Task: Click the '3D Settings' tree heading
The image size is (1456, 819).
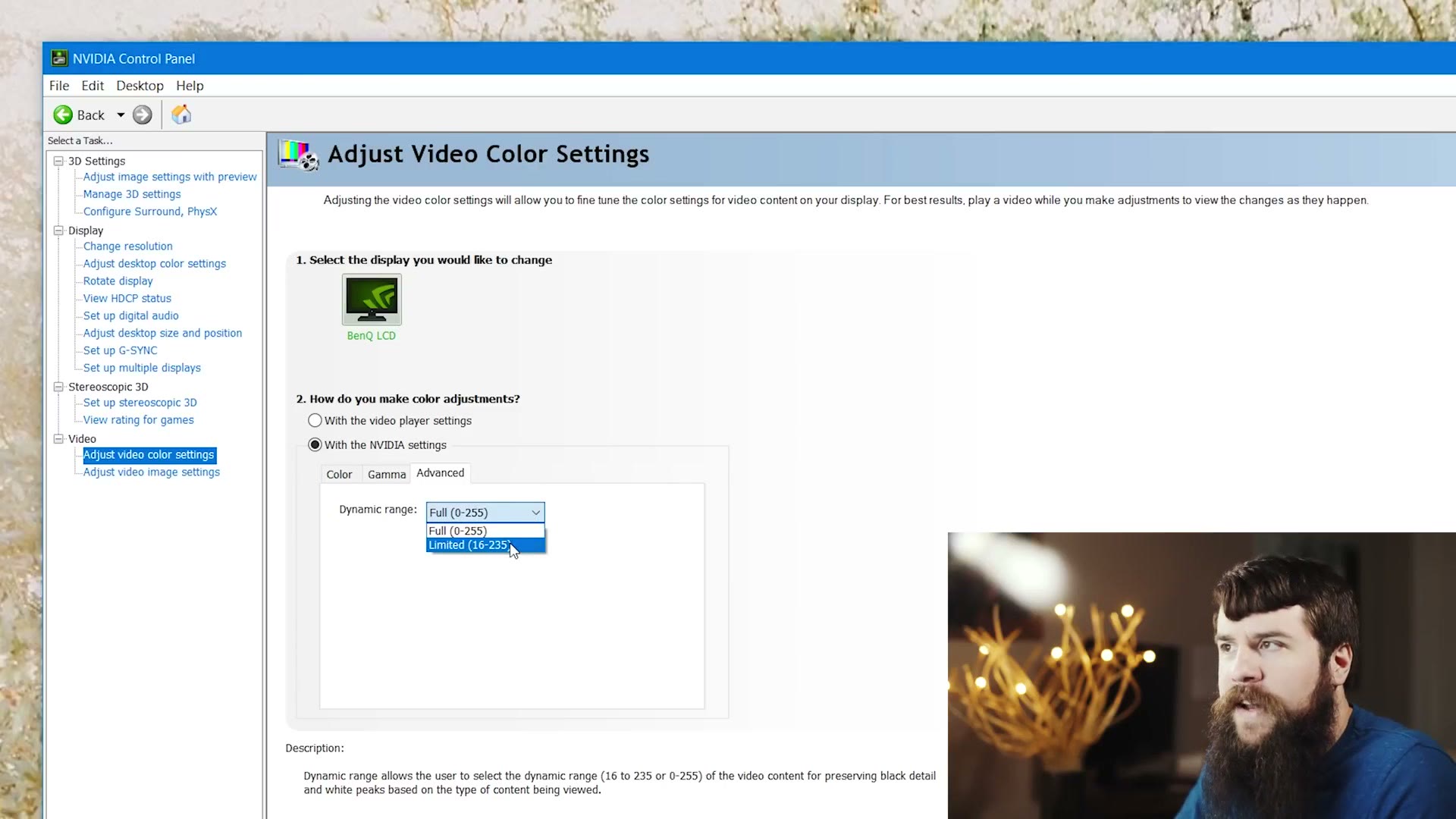Action: (97, 161)
